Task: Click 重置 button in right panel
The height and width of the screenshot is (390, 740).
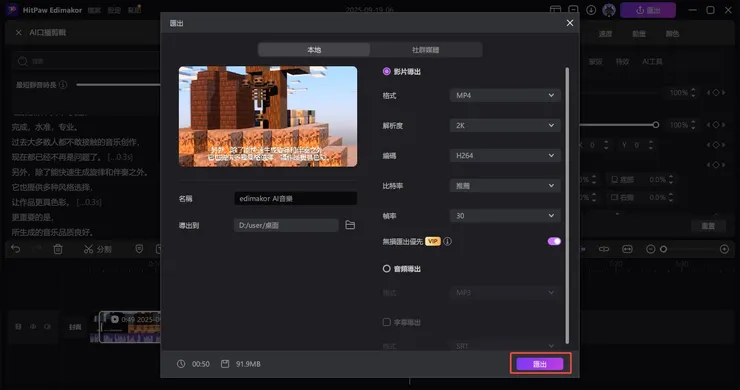Action: tap(708, 226)
